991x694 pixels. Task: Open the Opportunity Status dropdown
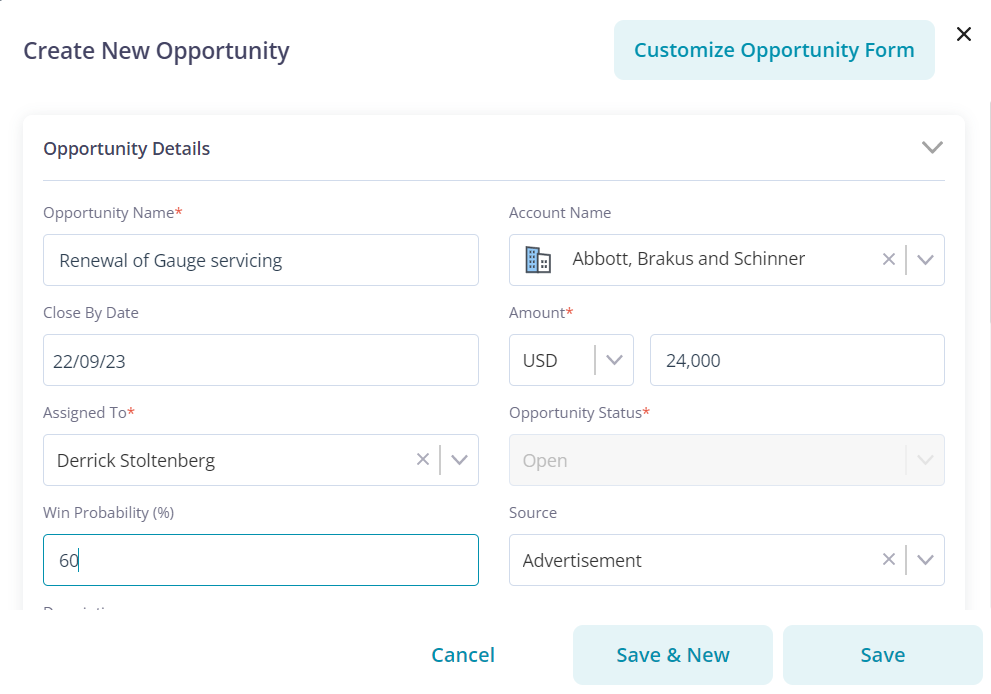(925, 460)
